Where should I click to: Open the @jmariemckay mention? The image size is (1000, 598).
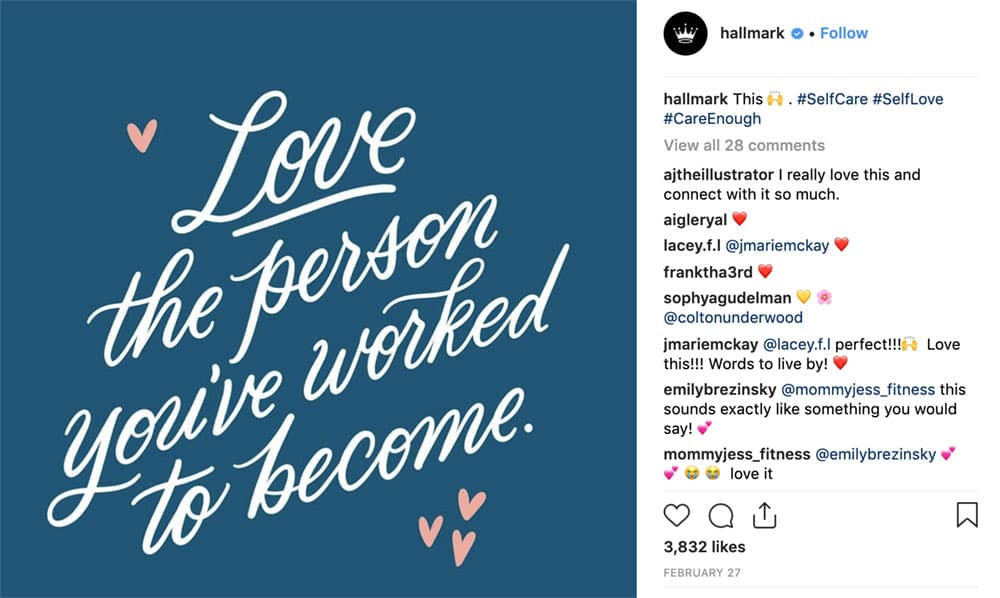point(777,245)
